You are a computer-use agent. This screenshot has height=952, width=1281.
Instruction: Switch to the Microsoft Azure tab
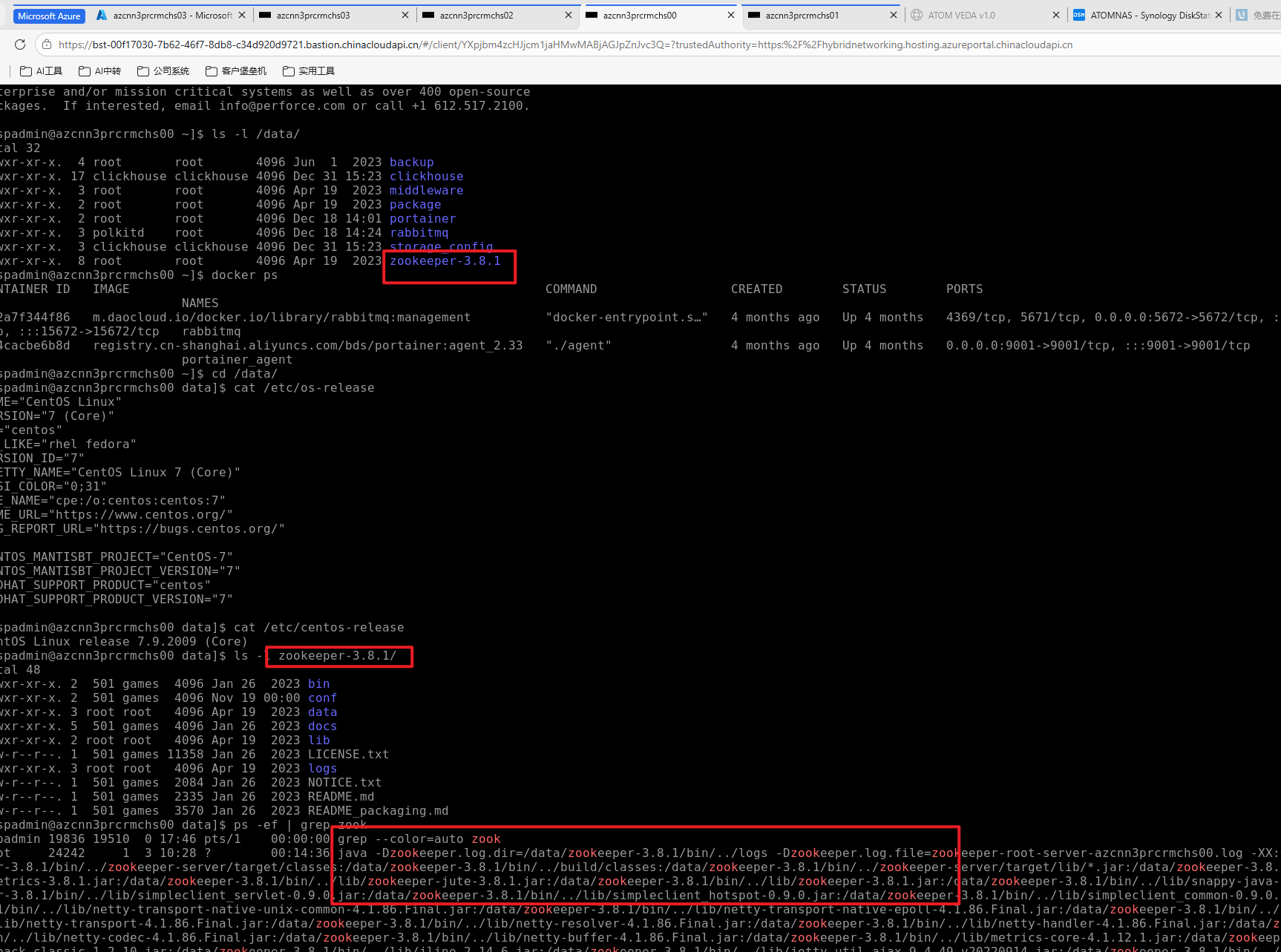(x=49, y=16)
